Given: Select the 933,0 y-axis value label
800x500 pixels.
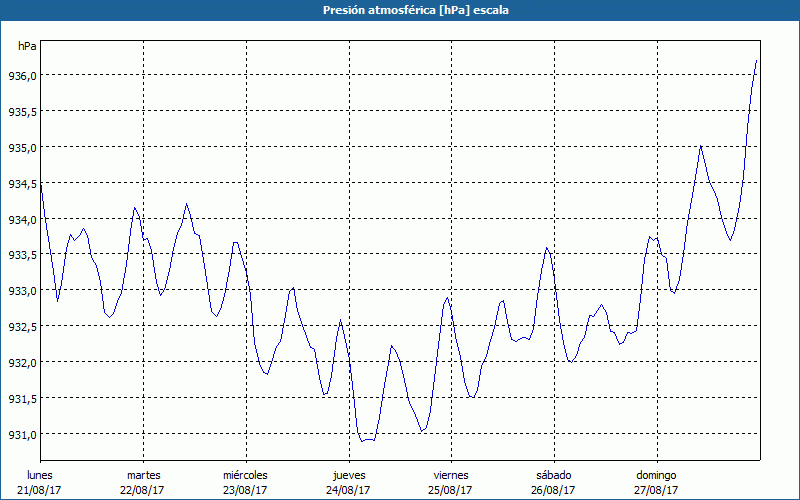Looking at the screenshot, I should [x=21, y=291].
